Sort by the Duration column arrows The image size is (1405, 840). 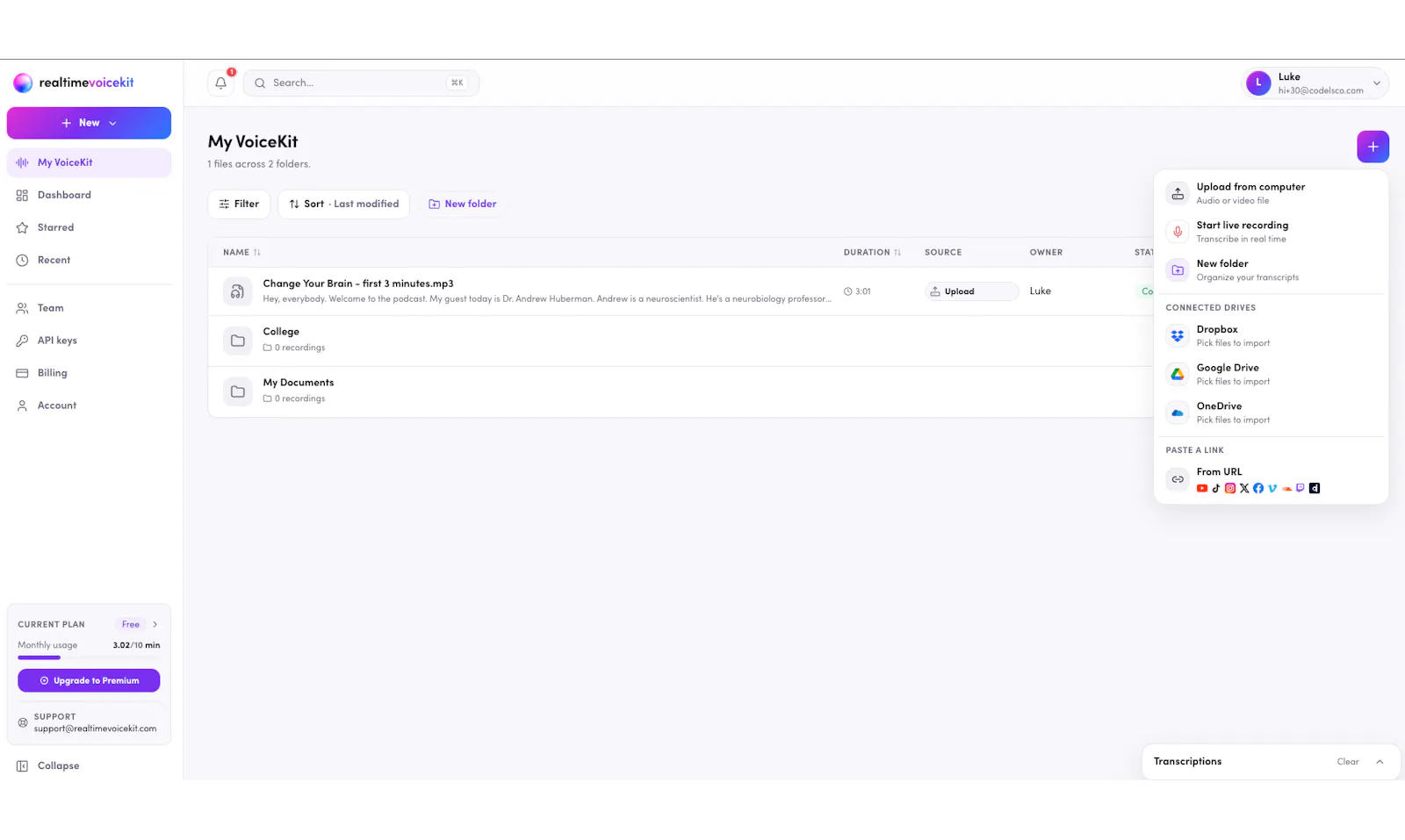click(897, 253)
